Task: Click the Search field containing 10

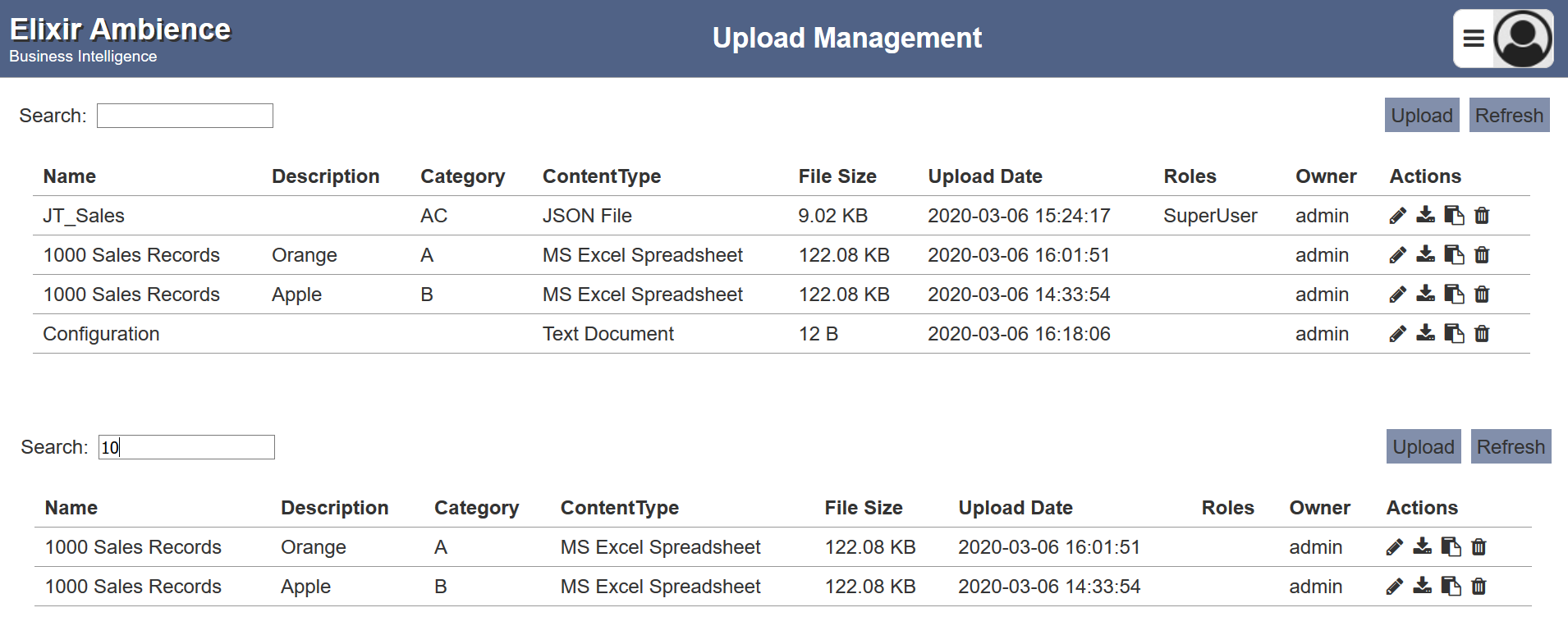Action: [x=186, y=447]
